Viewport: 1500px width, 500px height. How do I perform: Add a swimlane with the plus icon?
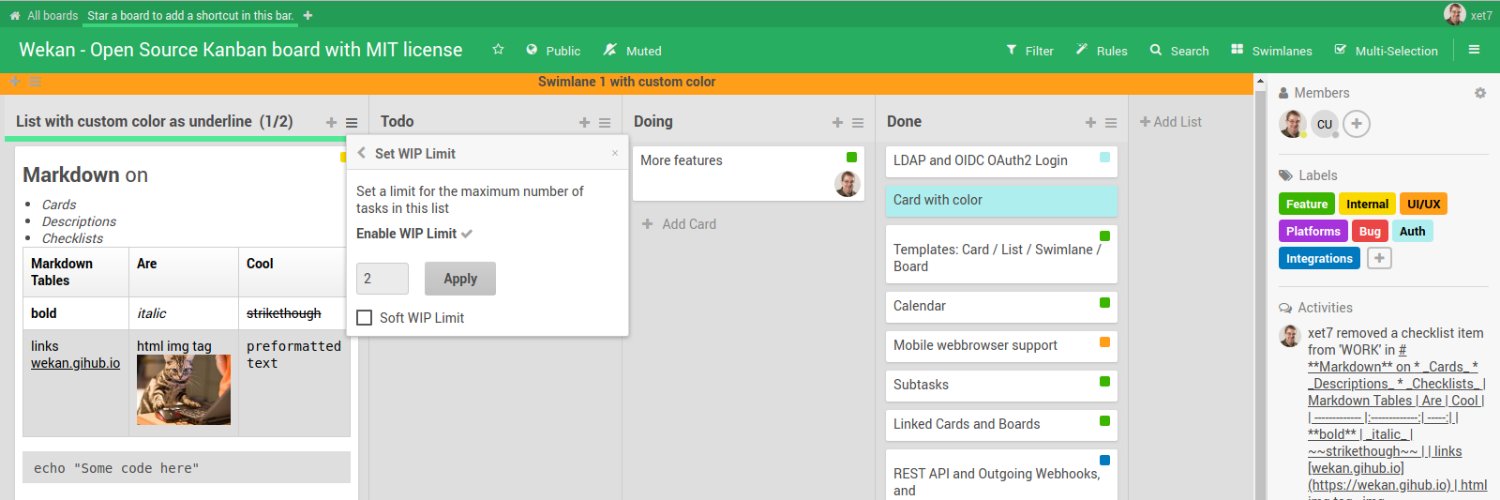click(15, 82)
